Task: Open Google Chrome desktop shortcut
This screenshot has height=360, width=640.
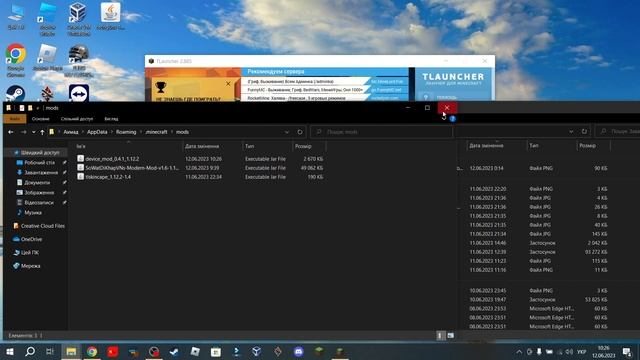Action: 16,60
